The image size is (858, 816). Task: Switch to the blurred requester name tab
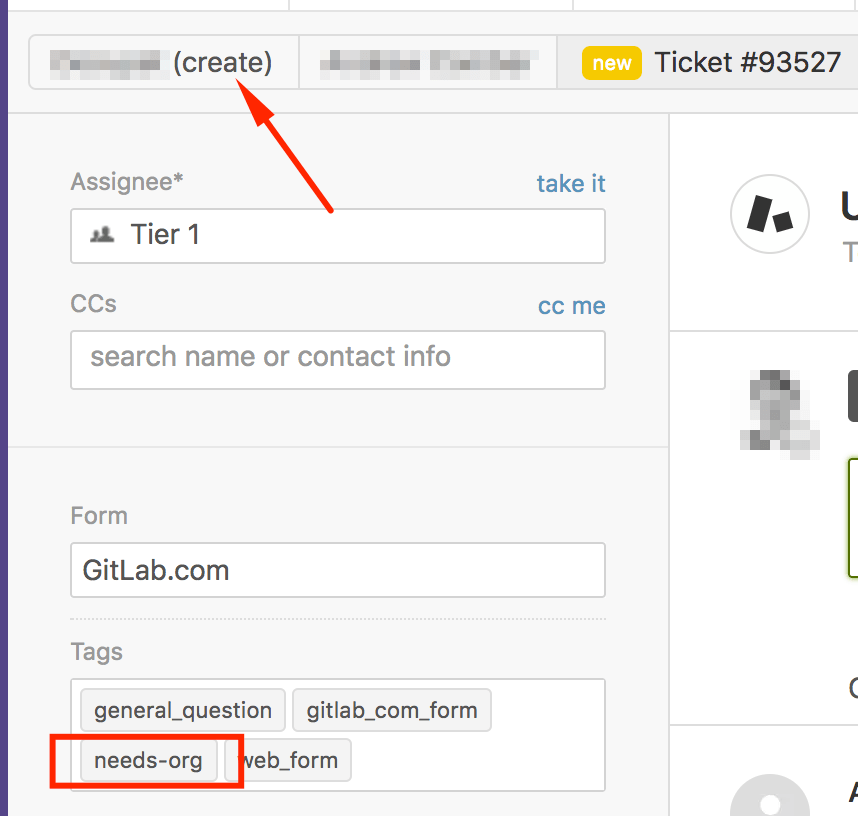pos(428,62)
